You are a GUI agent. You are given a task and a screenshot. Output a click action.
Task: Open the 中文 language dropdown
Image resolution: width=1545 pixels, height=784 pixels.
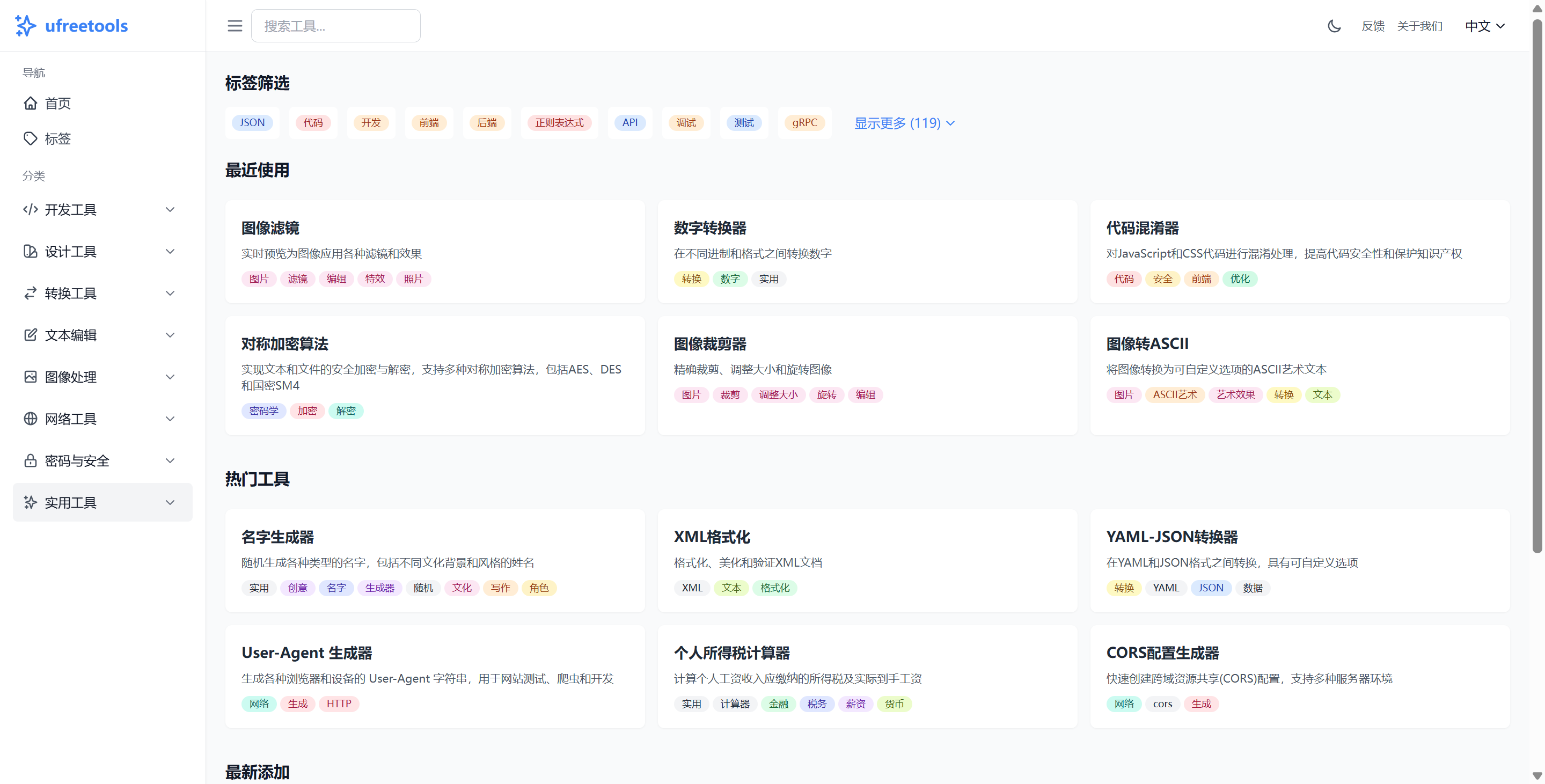pos(1485,26)
